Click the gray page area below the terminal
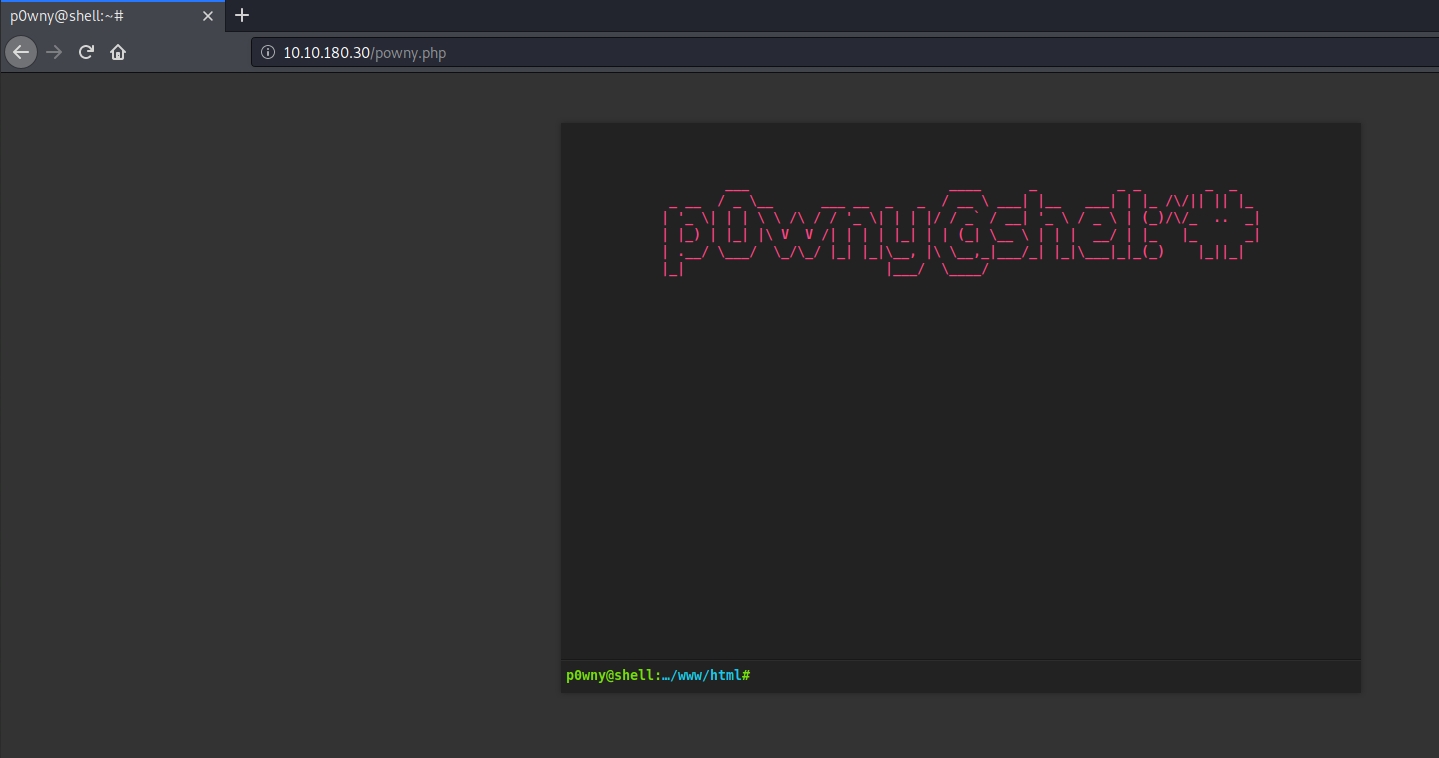The width and height of the screenshot is (1439, 758). 960,725
